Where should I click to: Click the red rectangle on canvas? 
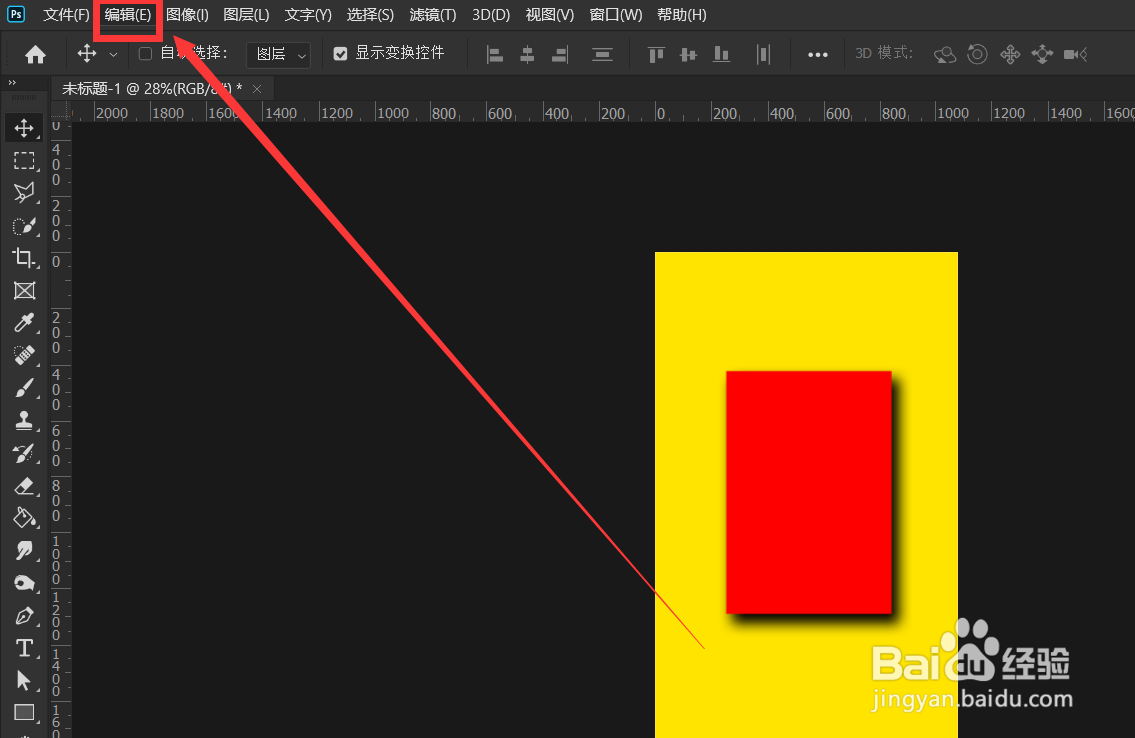click(809, 492)
